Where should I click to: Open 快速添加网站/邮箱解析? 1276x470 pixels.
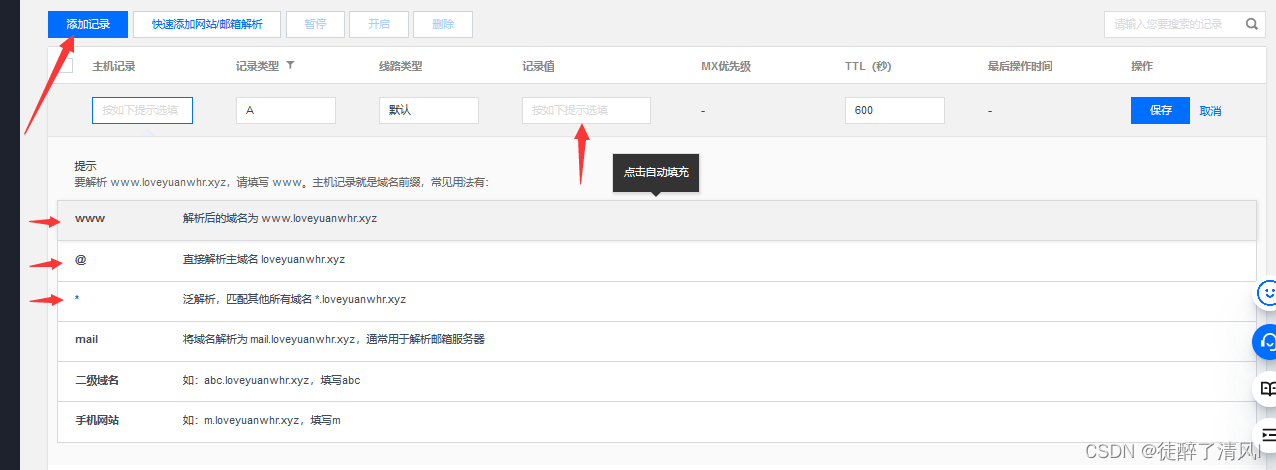(206, 24)
